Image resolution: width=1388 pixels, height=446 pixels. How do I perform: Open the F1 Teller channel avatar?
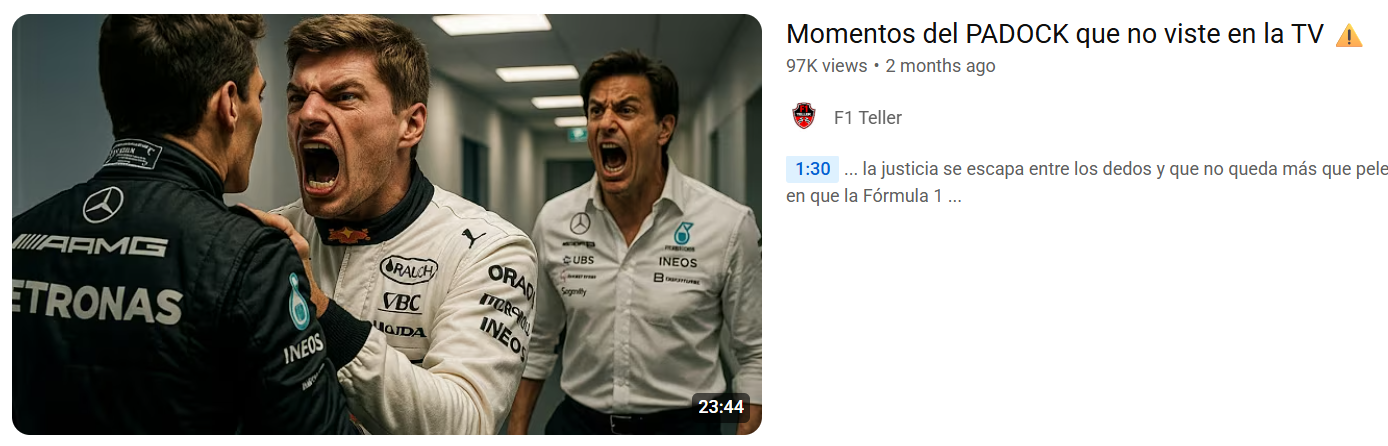pos(804,117)
